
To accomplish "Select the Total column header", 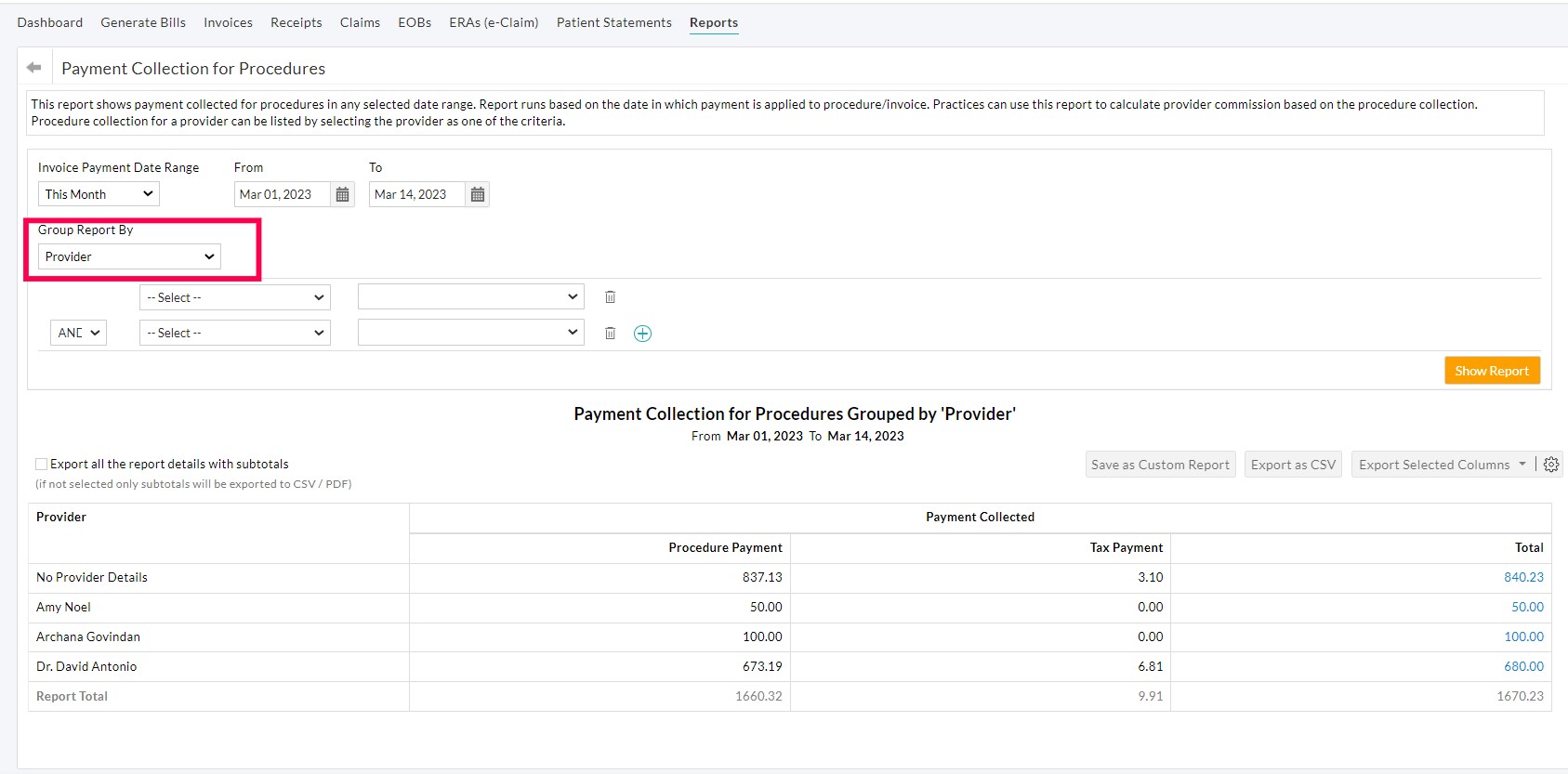I will tap(1529, 547).
